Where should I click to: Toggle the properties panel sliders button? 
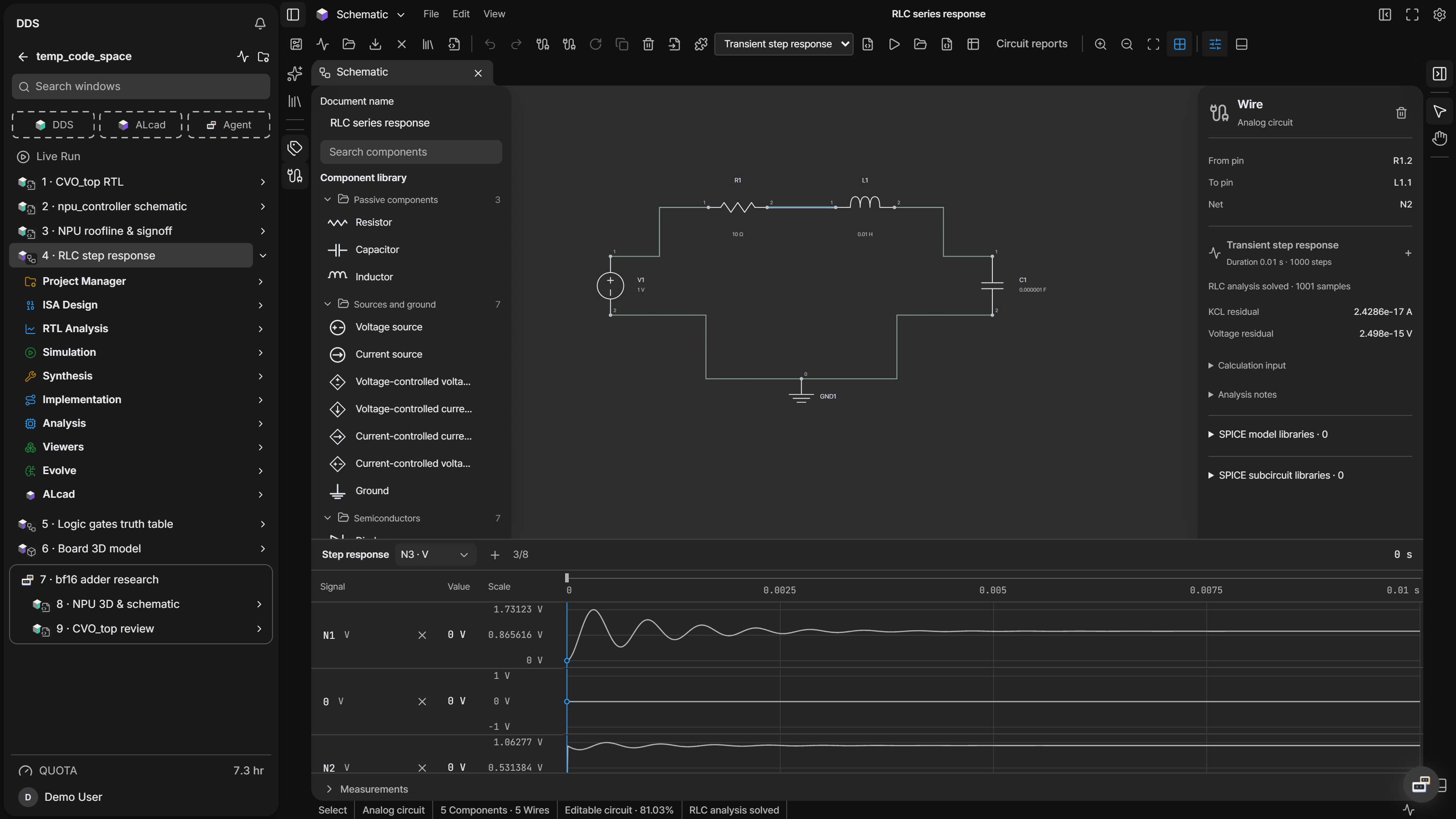pos(1215,44)
